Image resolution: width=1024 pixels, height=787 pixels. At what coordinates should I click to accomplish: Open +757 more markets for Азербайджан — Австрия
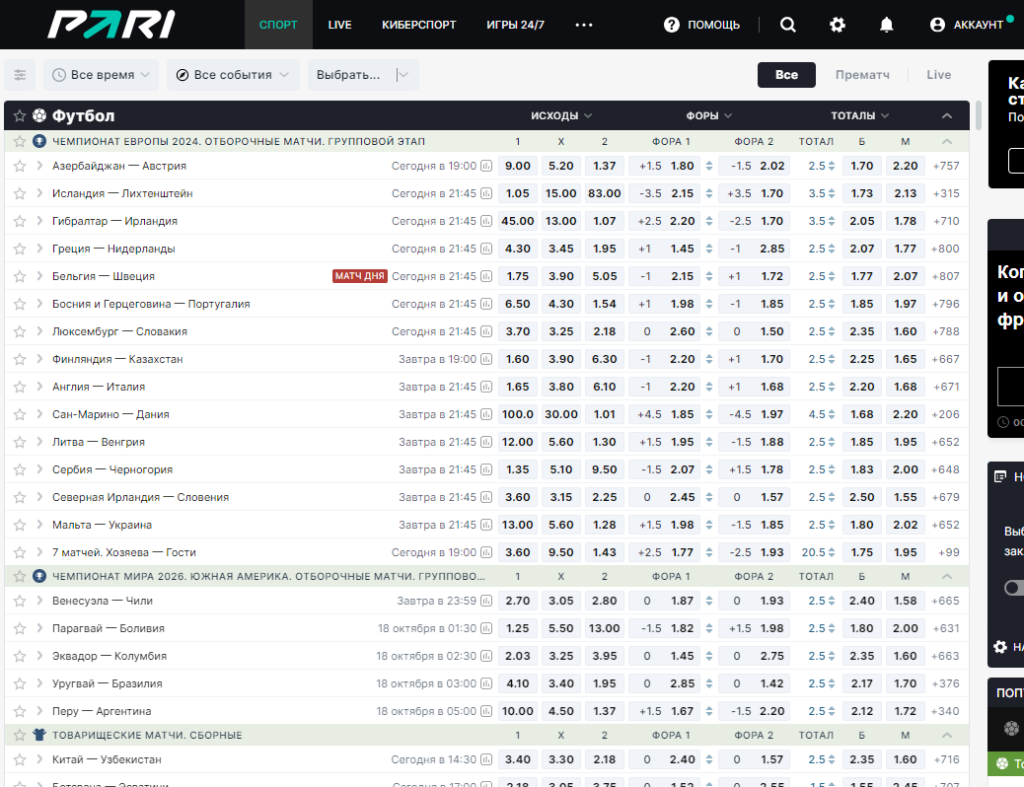click(946, 166)
